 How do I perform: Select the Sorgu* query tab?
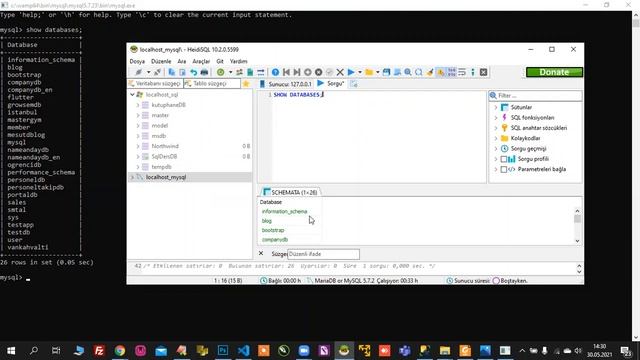331,84
